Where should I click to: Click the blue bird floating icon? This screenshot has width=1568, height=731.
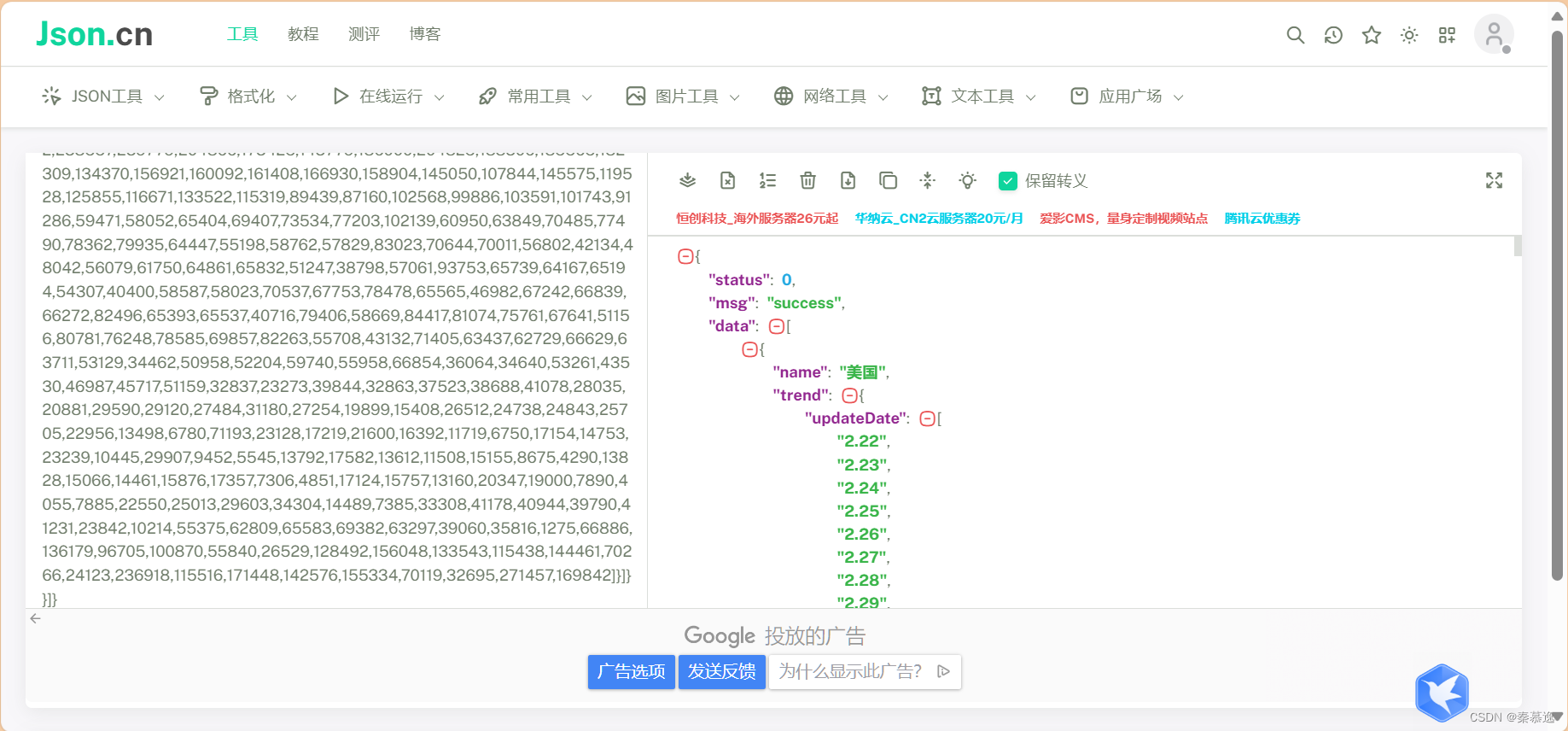click(x=1442, y=693)
